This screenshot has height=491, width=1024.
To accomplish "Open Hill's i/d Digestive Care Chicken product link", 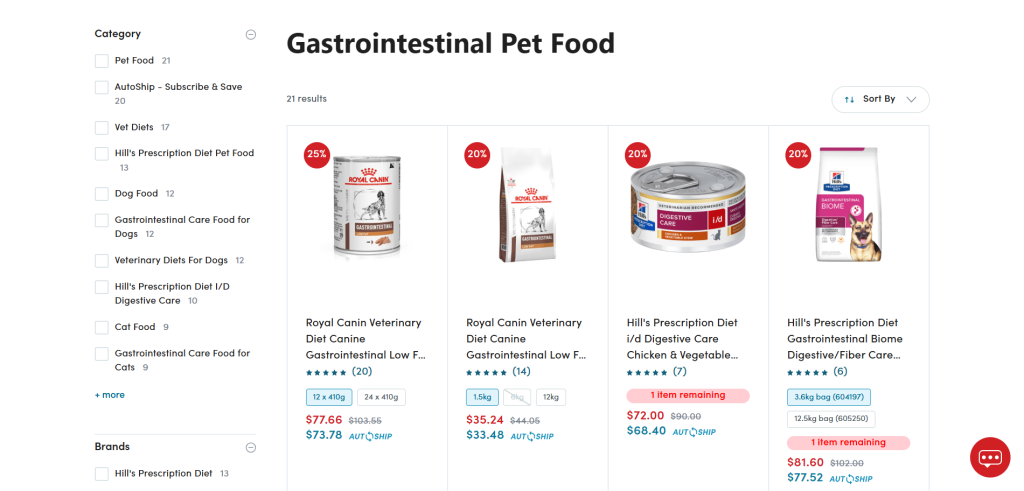I will [x=682, y=339].
